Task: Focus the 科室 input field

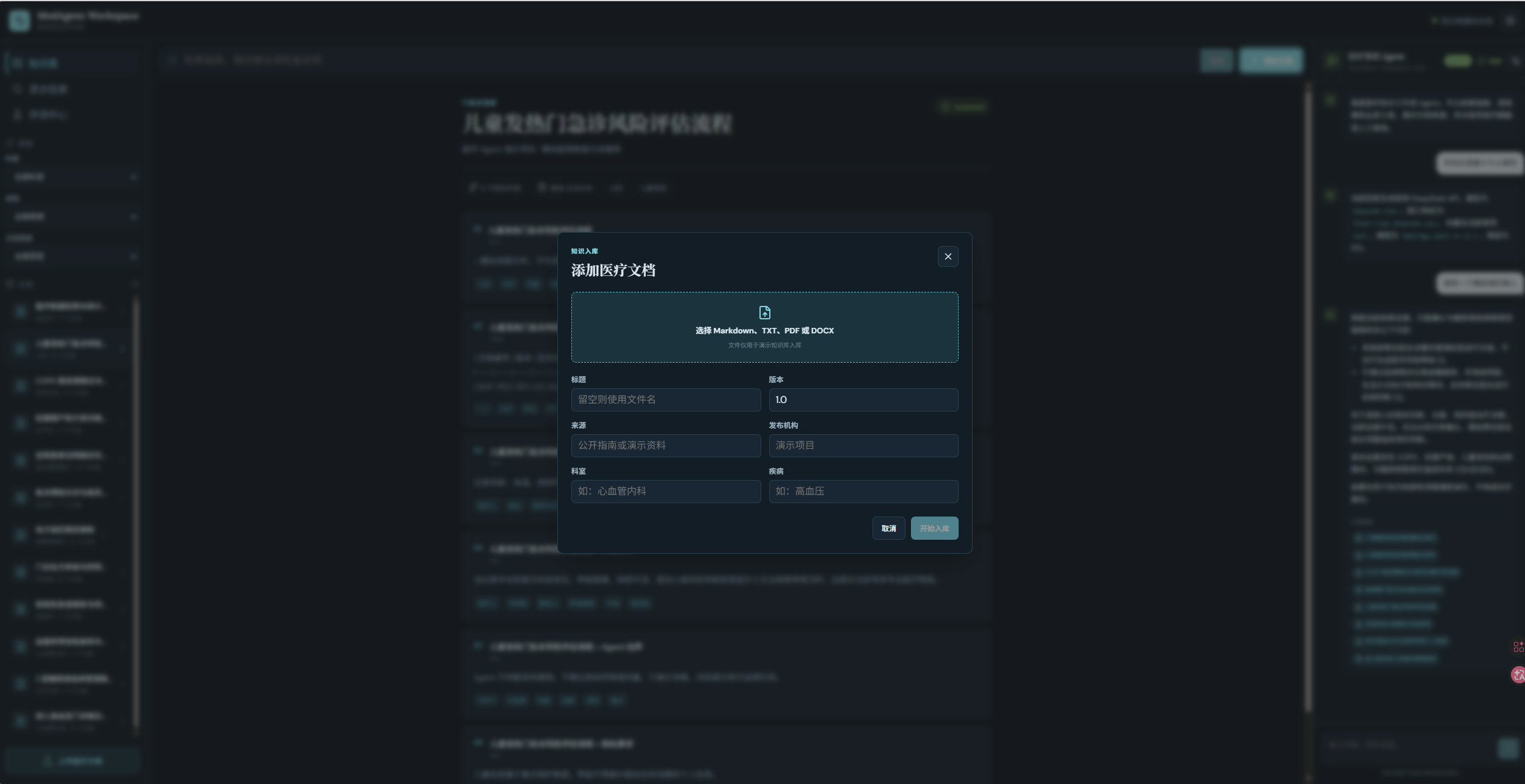Action: pyautogui.click(x=666, y=491)
